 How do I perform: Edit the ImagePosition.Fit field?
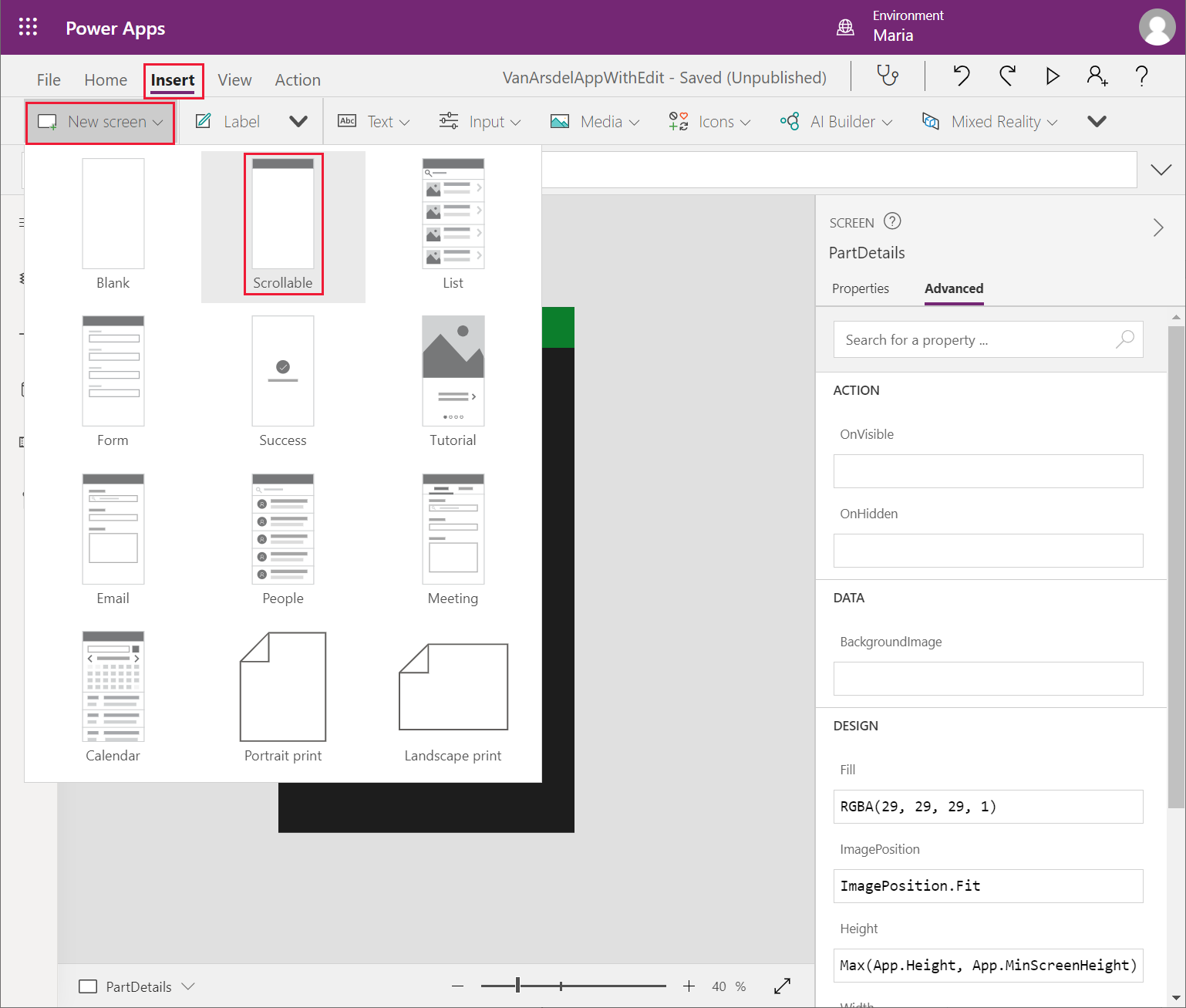988,885
